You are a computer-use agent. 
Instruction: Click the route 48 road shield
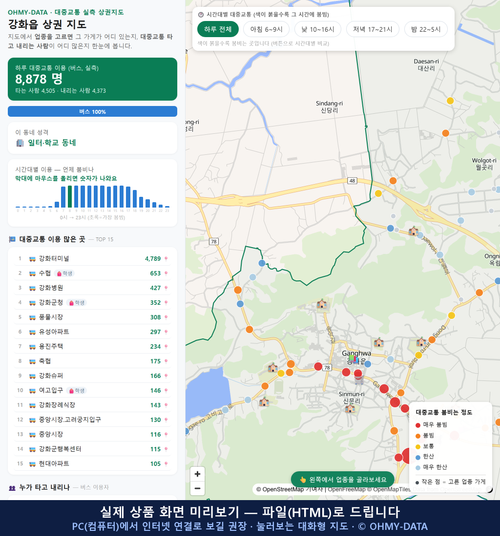[x=352, y=181]
